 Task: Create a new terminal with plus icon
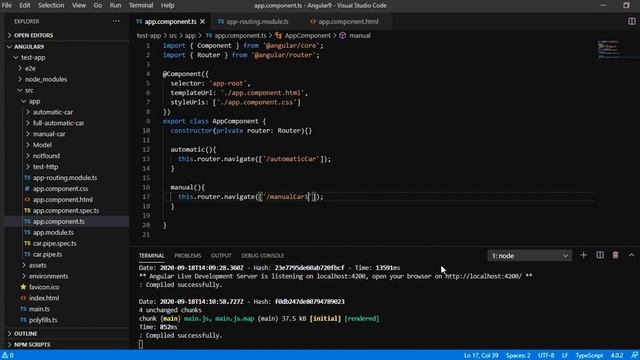click(x=583, y=255)
